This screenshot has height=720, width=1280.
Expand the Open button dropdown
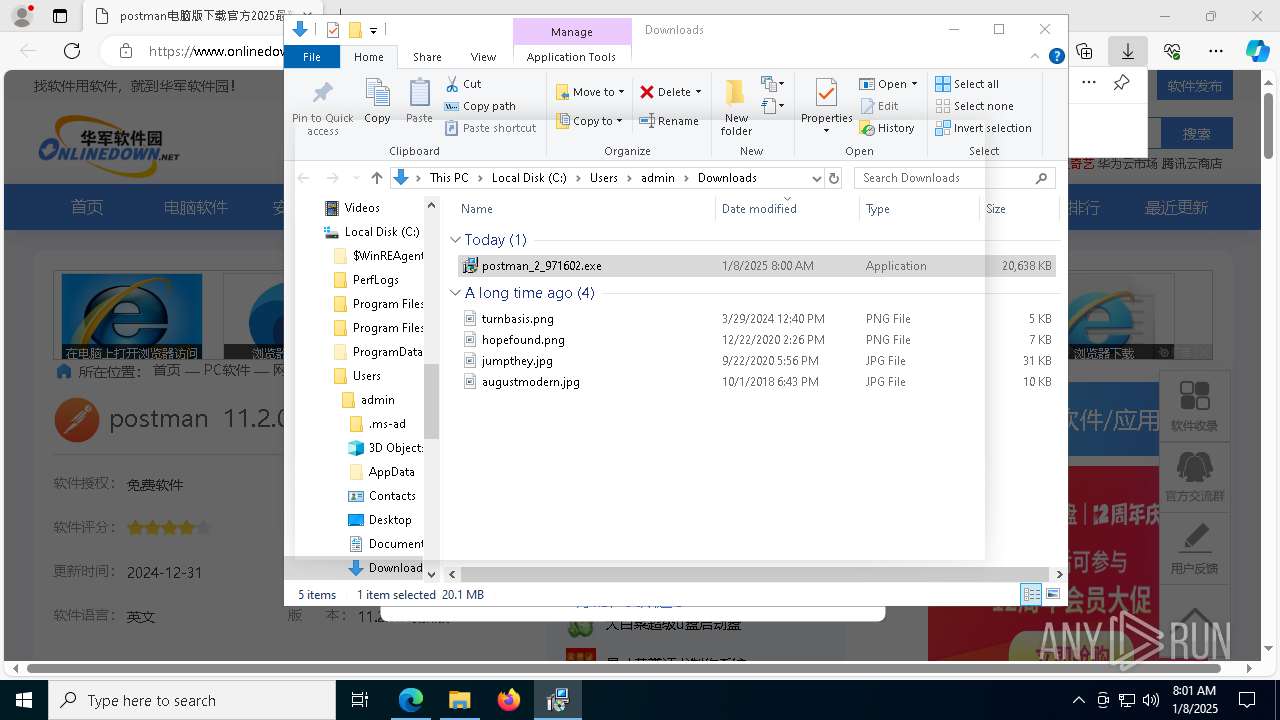tap(914, 84)
